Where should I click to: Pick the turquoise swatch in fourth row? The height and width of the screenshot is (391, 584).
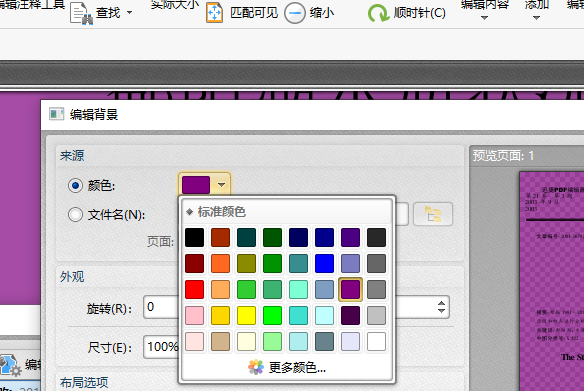(x=298, y=316)
